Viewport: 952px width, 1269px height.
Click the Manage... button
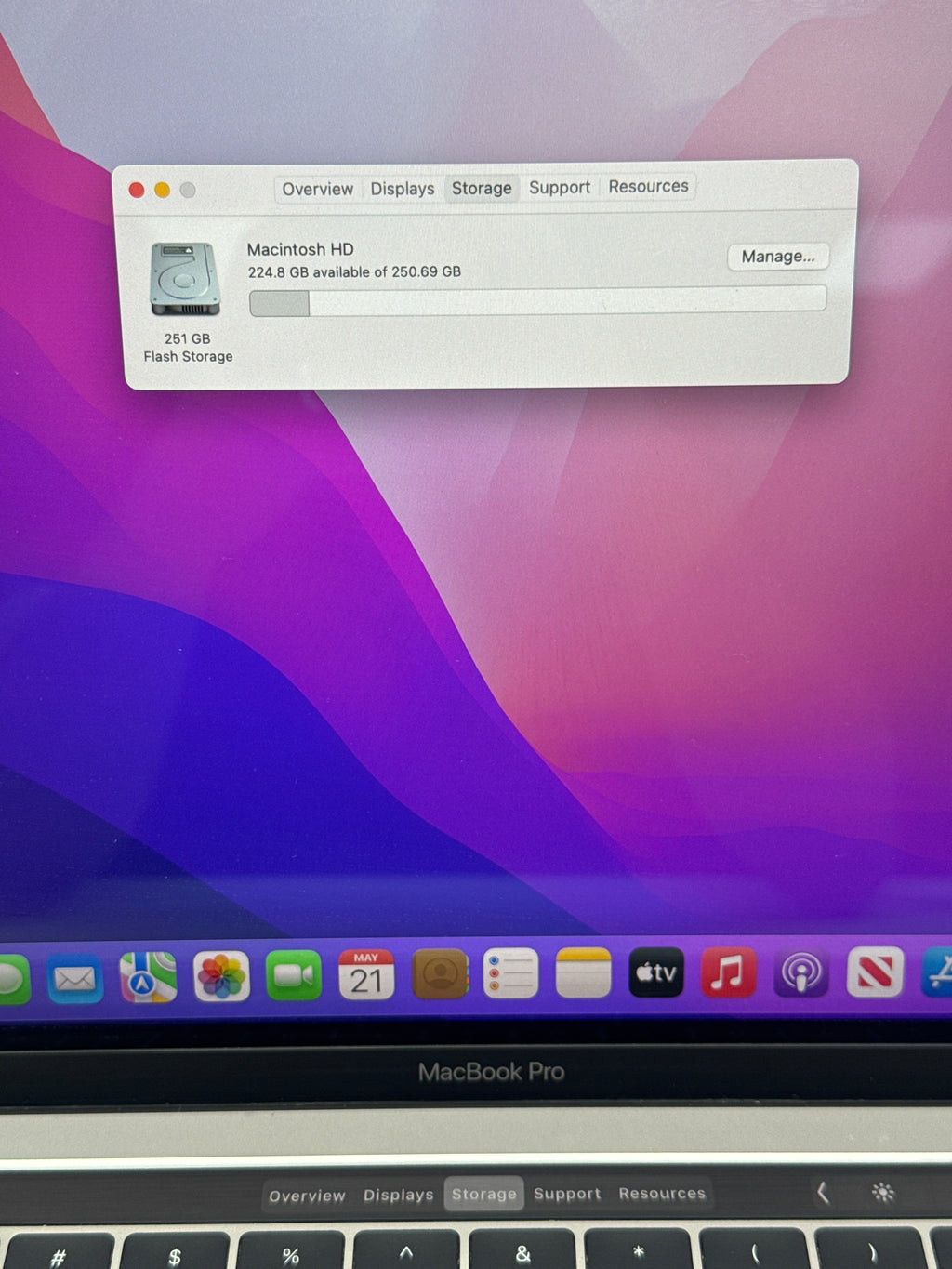778,257
